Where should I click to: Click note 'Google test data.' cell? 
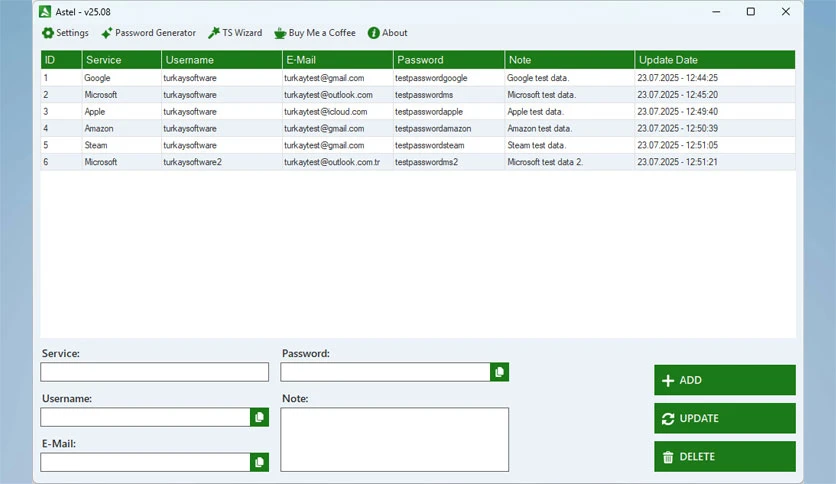tap(569, 78)
